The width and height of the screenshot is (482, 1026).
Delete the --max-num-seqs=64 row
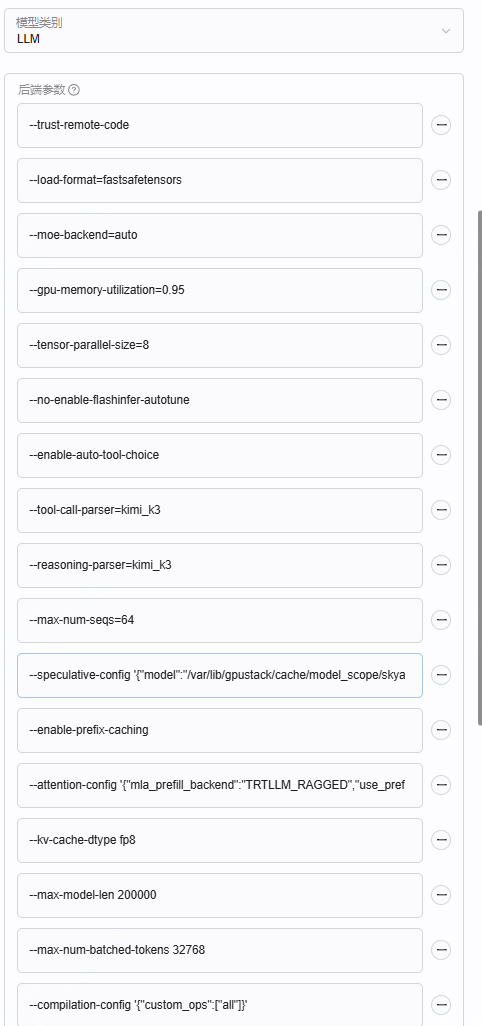pyautogui.click(x=441, y=619)
